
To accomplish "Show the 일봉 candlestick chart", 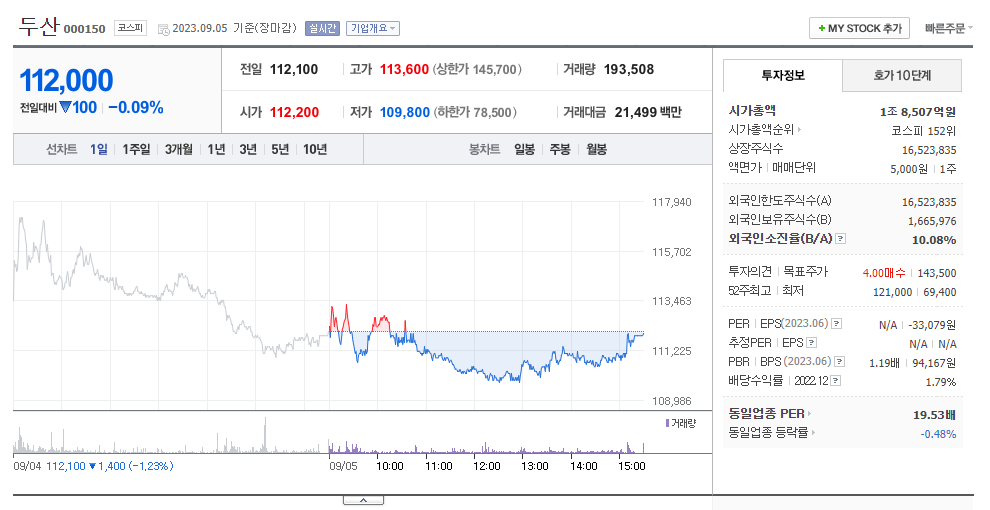I will (x=524, y=150).
